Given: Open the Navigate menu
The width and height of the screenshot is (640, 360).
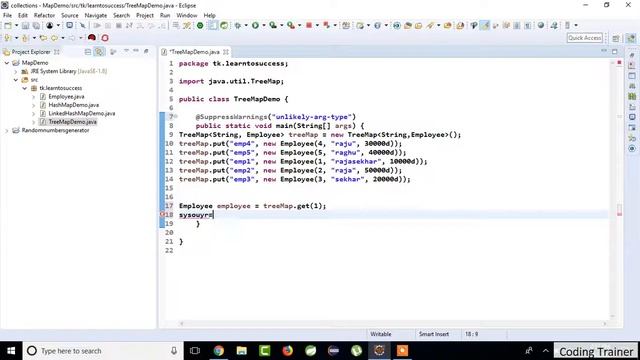Looking at the screenshot, I should [x=96, y=16].
